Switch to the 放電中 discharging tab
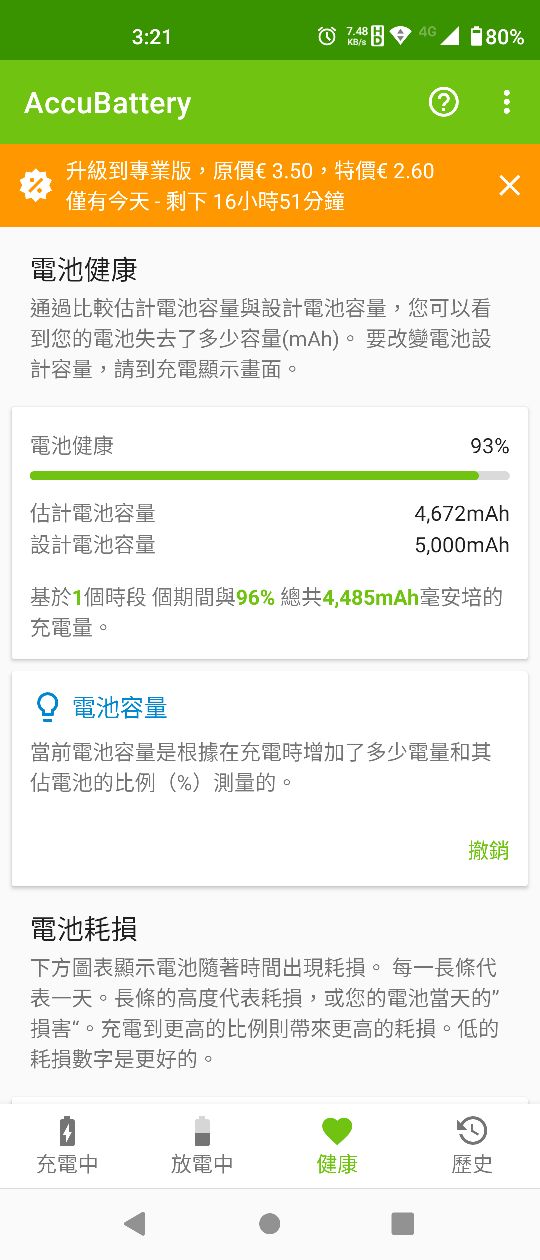 click(202, 1146)
